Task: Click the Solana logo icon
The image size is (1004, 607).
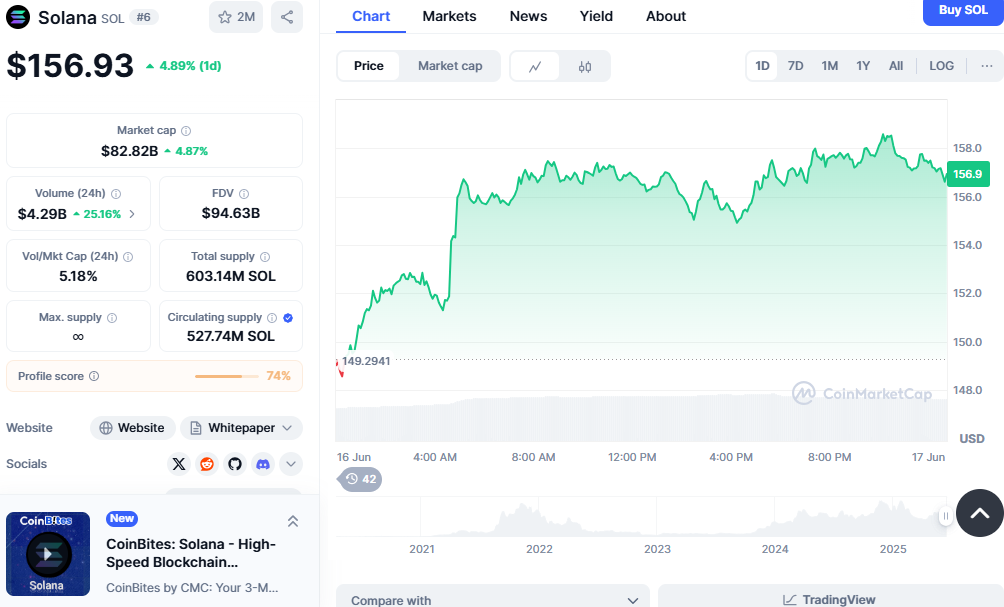Action: point(18,17)
